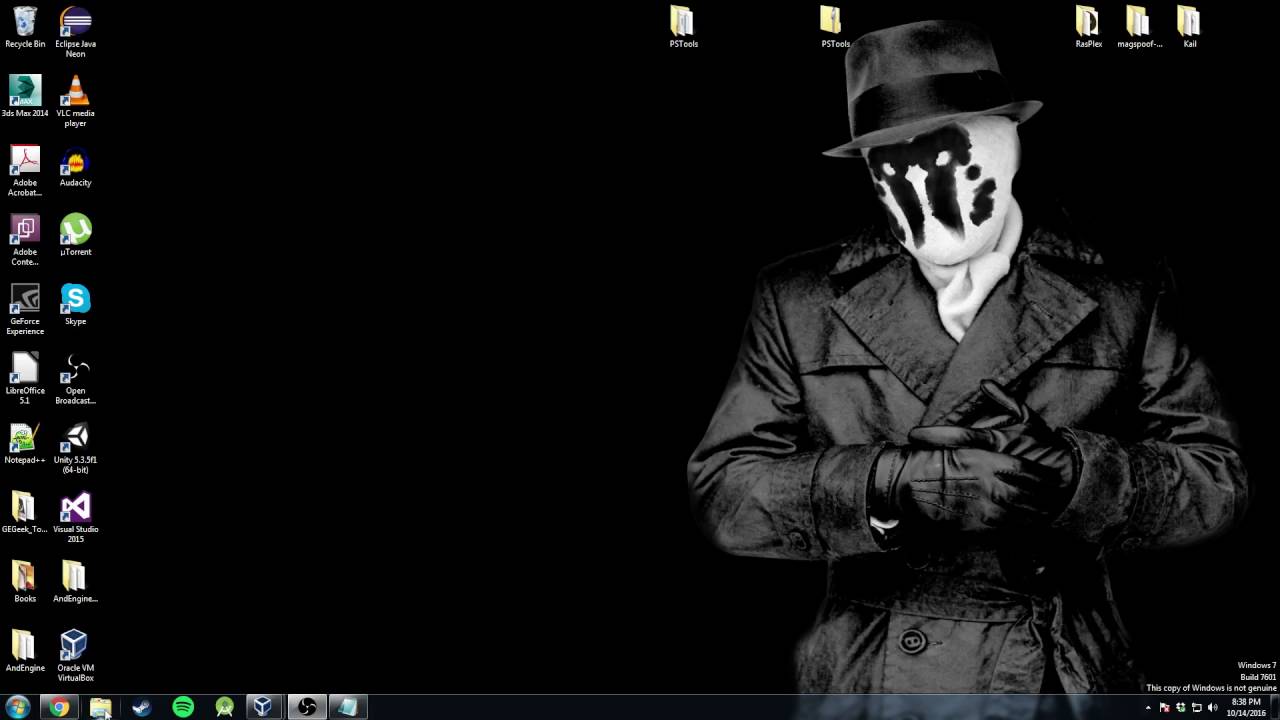Select the Books folder icon

[x=25, y=581]
